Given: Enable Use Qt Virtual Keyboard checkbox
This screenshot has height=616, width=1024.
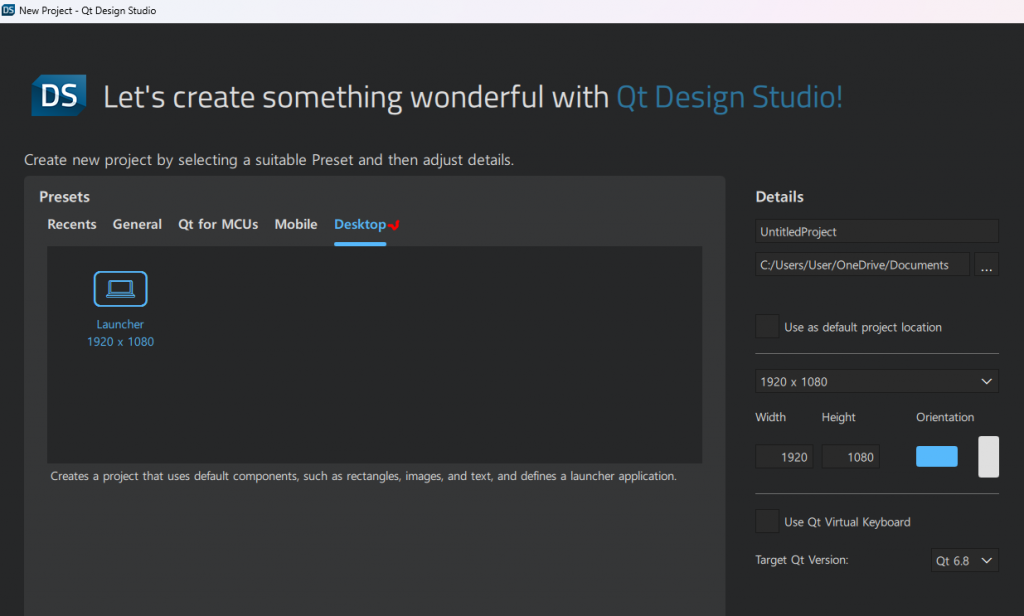Looking at the screenshot, I should (768, 522).
